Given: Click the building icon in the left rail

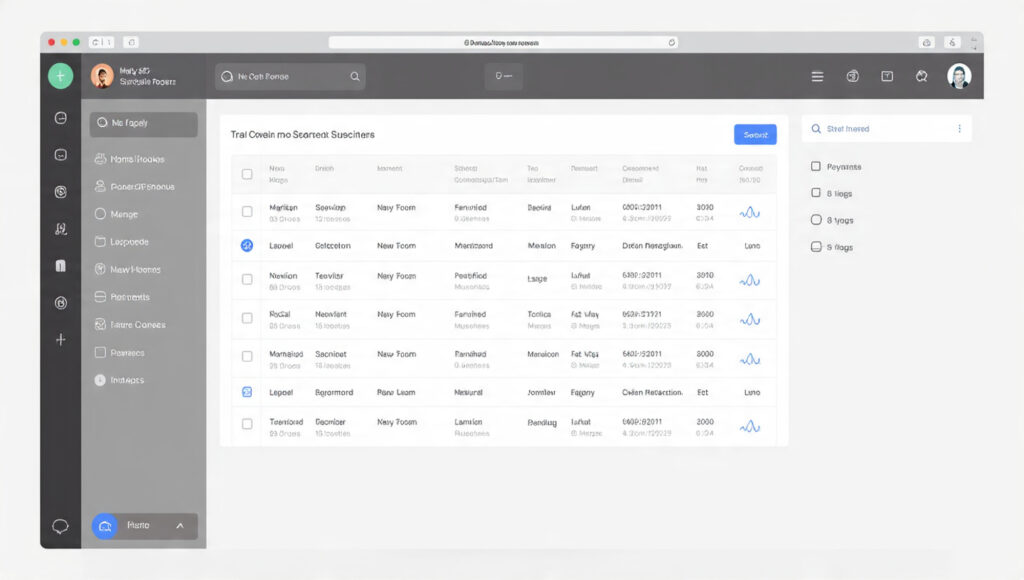Looking at the screenshot, I should pos(60,266).
